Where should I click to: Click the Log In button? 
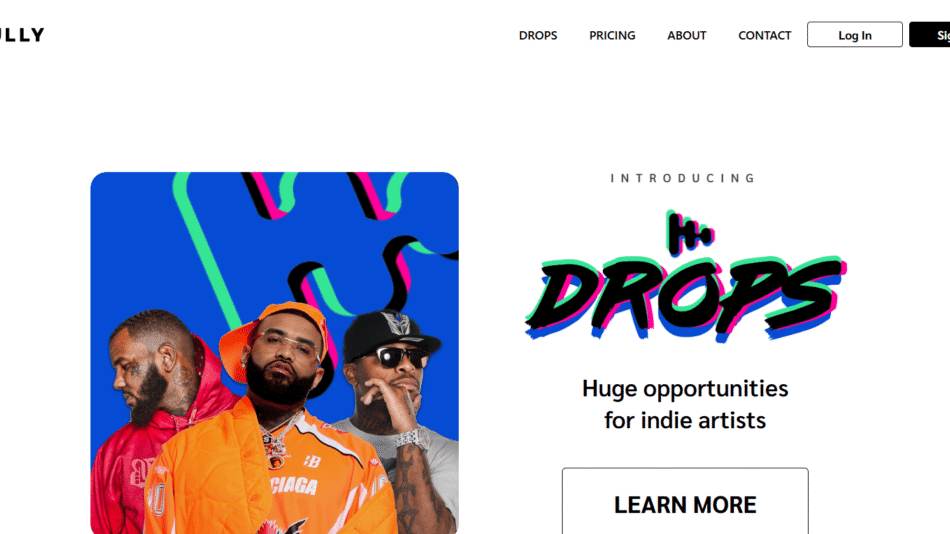[854, 35]
